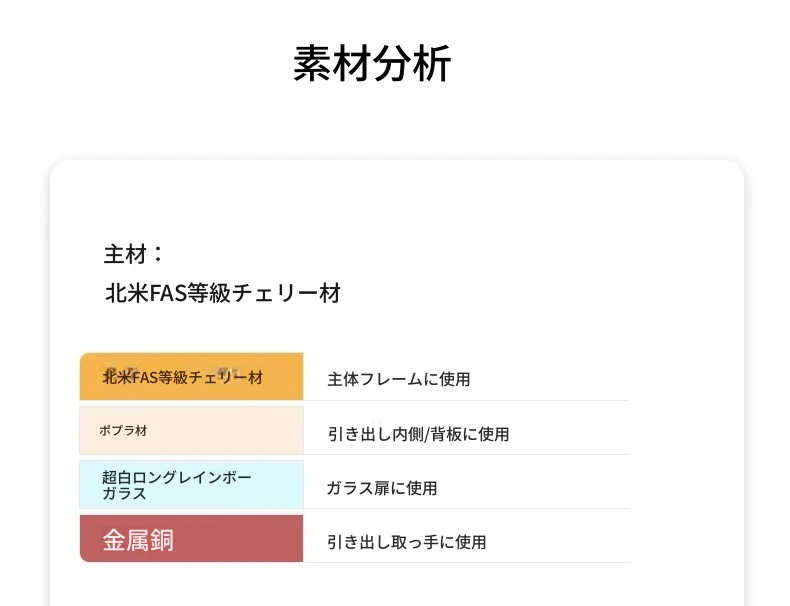Click the beige ポプラ材 swatch cell
Screen dimensions: 790x606
[x=191, y=431]
